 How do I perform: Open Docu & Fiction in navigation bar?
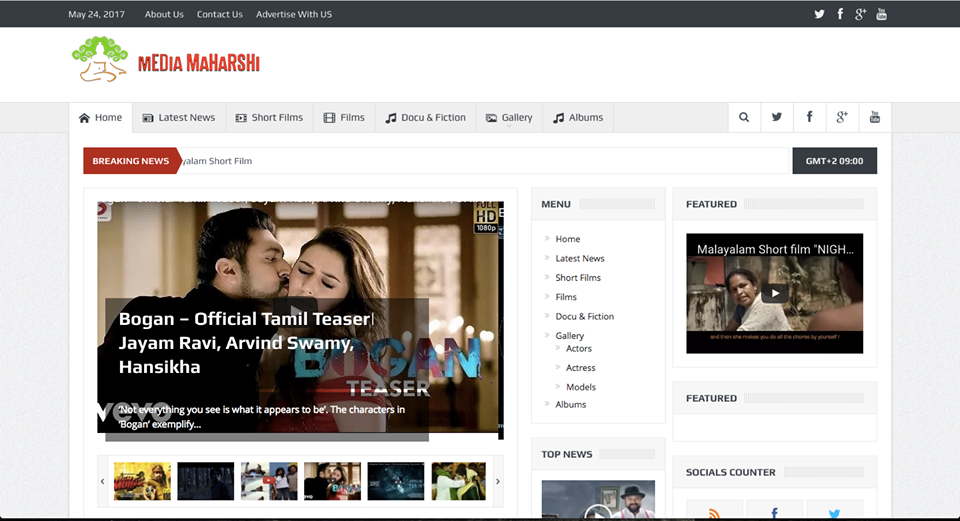pos(426,118)
